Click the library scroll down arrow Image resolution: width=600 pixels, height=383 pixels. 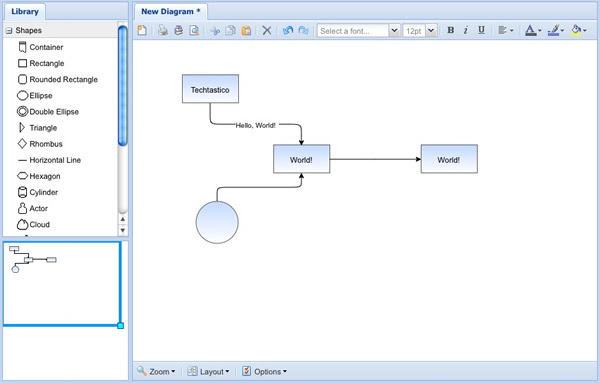point(123,230)
